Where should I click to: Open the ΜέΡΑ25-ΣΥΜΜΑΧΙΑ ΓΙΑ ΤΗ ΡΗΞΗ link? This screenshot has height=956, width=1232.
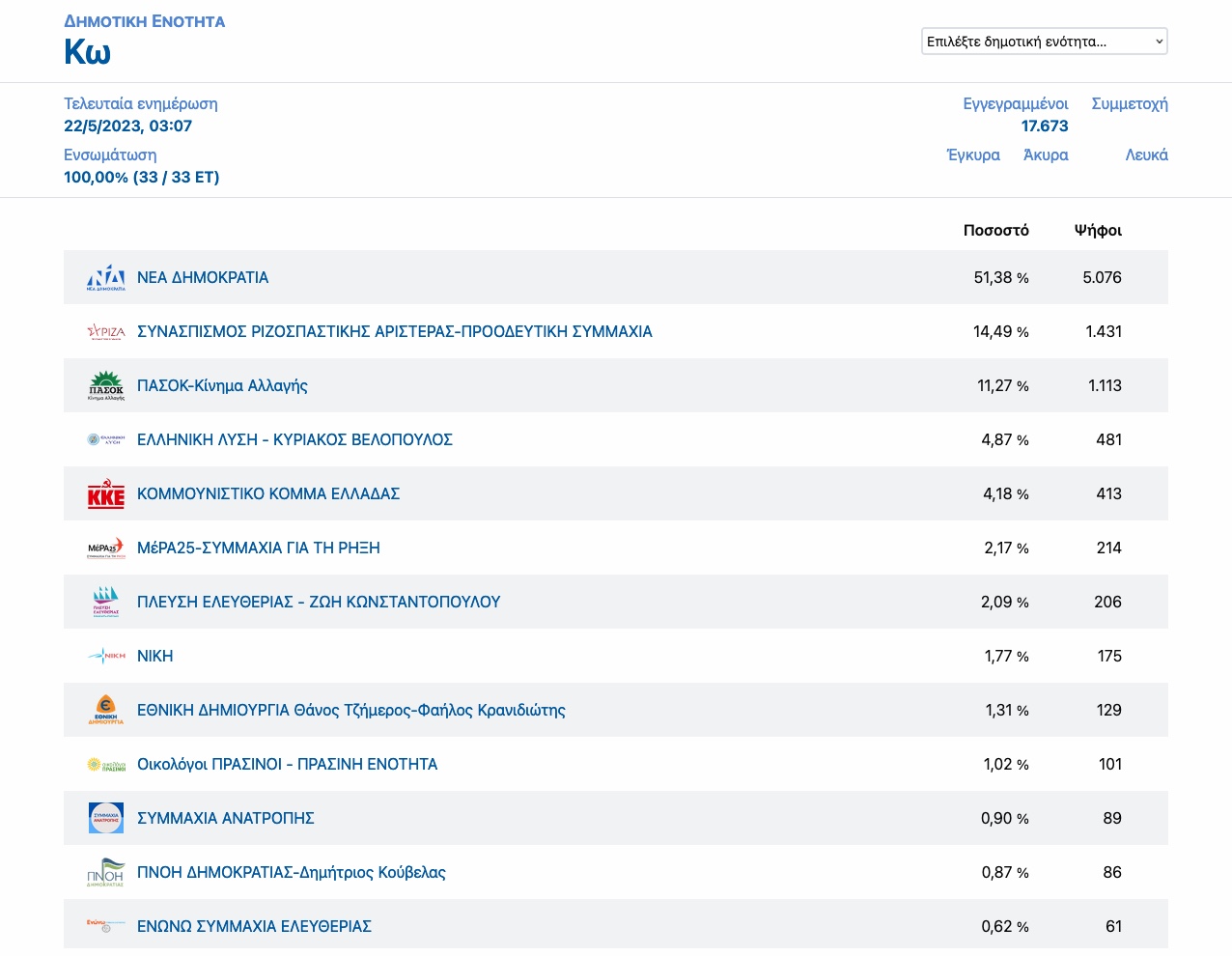pyautogui.click(x=259, y=548)
